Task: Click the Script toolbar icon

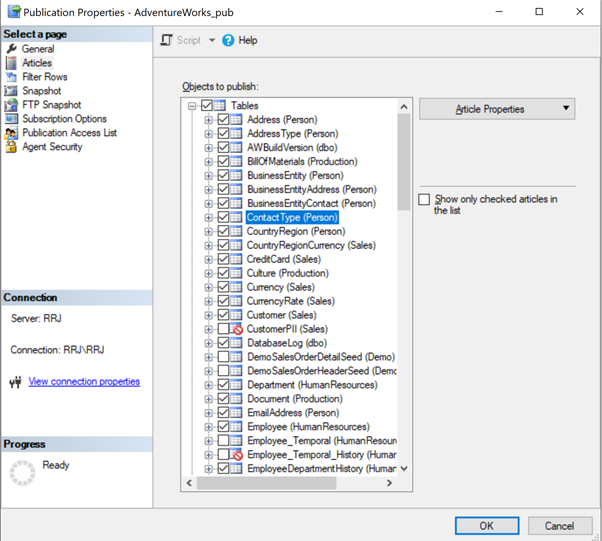Action: click(x=166, y=40)
